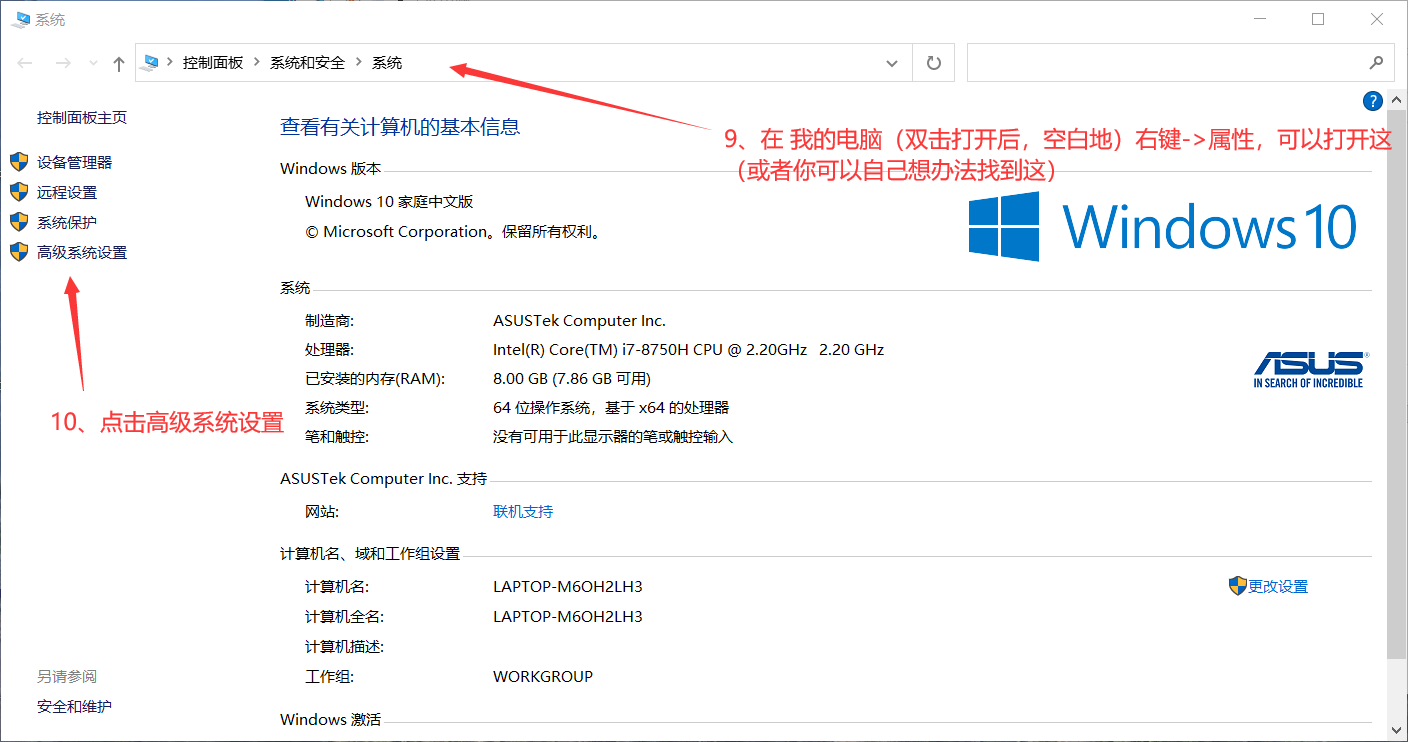
Task: Maximize the 系统 window
Action: tap(1318, 19)
